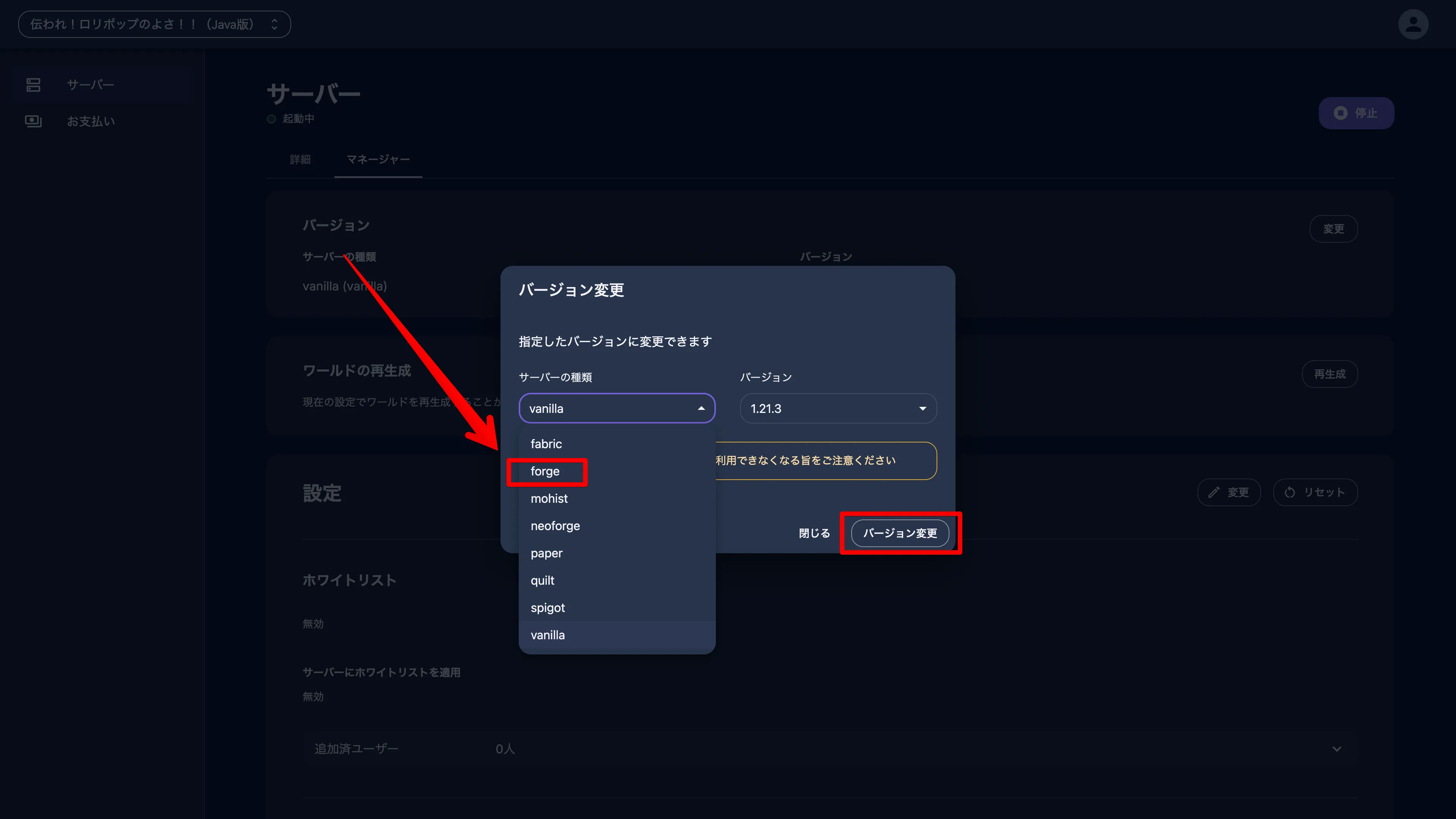Click the pencil icon on 設定 変更 button

pyautogui.click(x=1213, y=492)
